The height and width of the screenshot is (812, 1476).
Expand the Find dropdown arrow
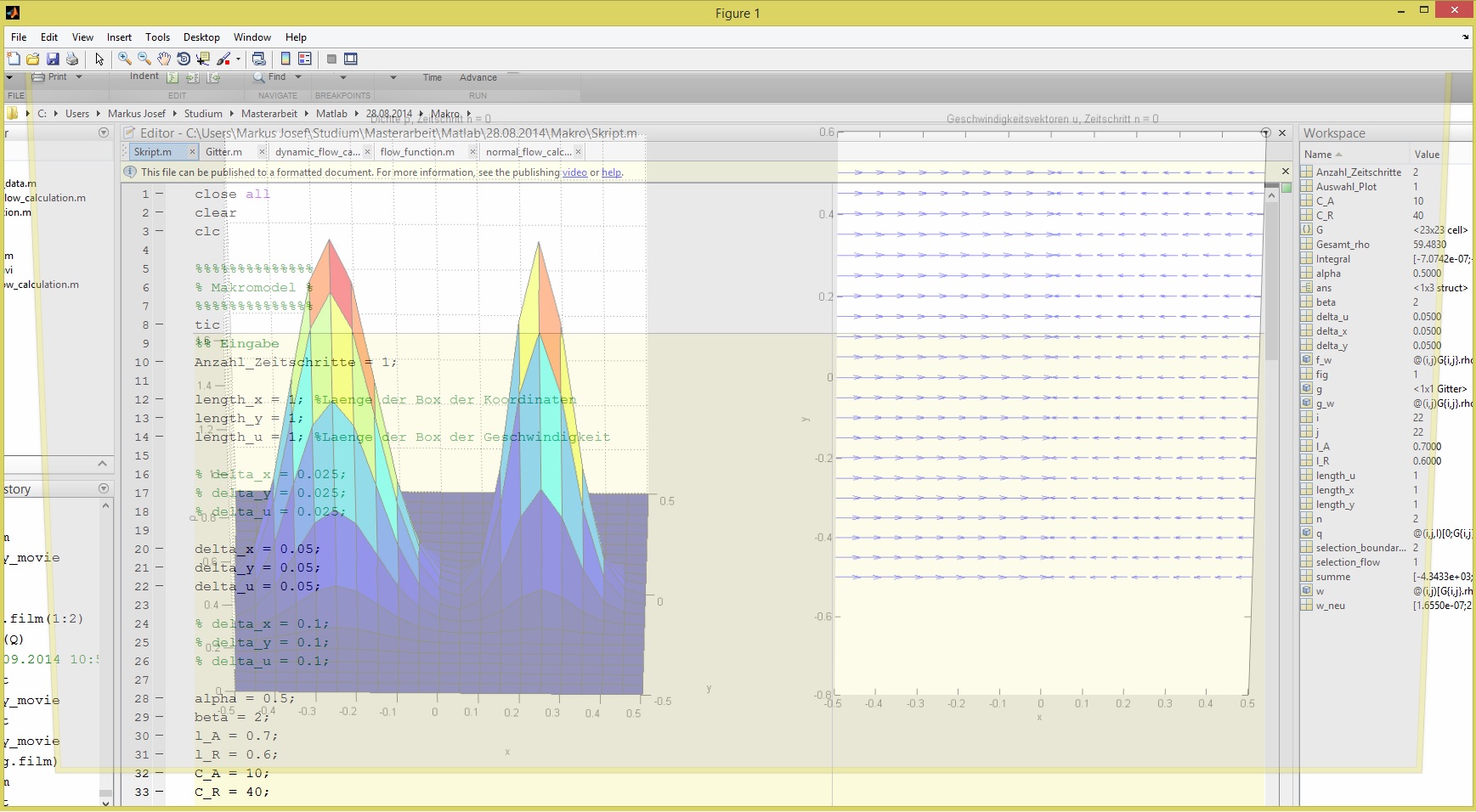pyautogui.click(x=298, y=77)
